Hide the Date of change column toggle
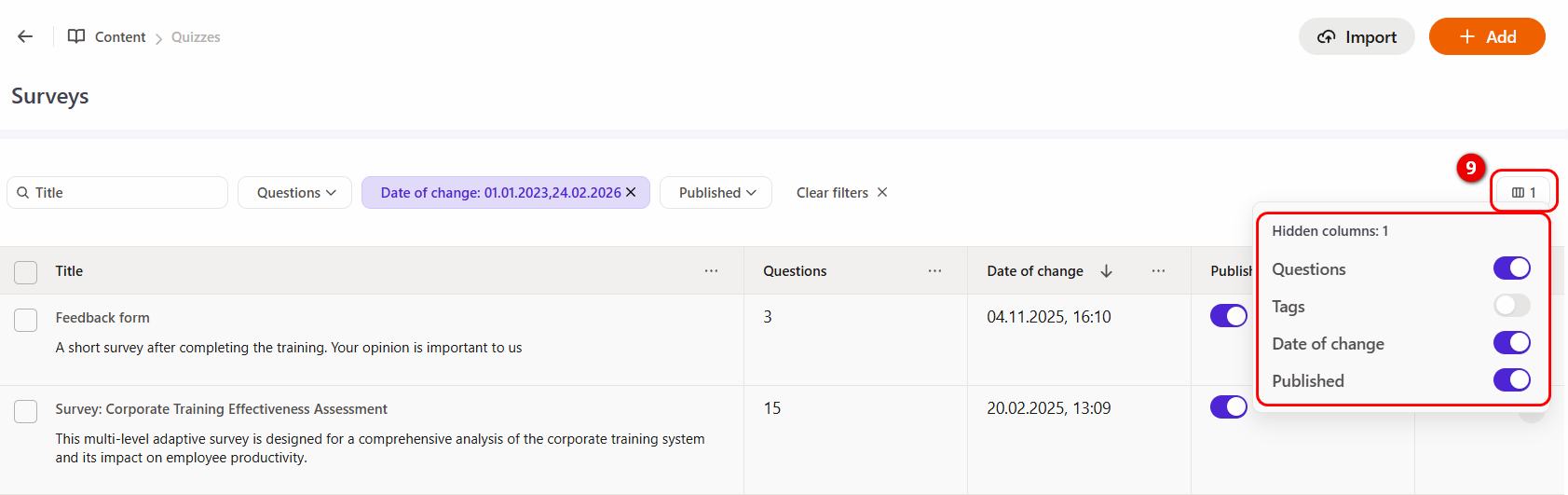This screenshot has height=495, width=1568. click(1511, 343)
